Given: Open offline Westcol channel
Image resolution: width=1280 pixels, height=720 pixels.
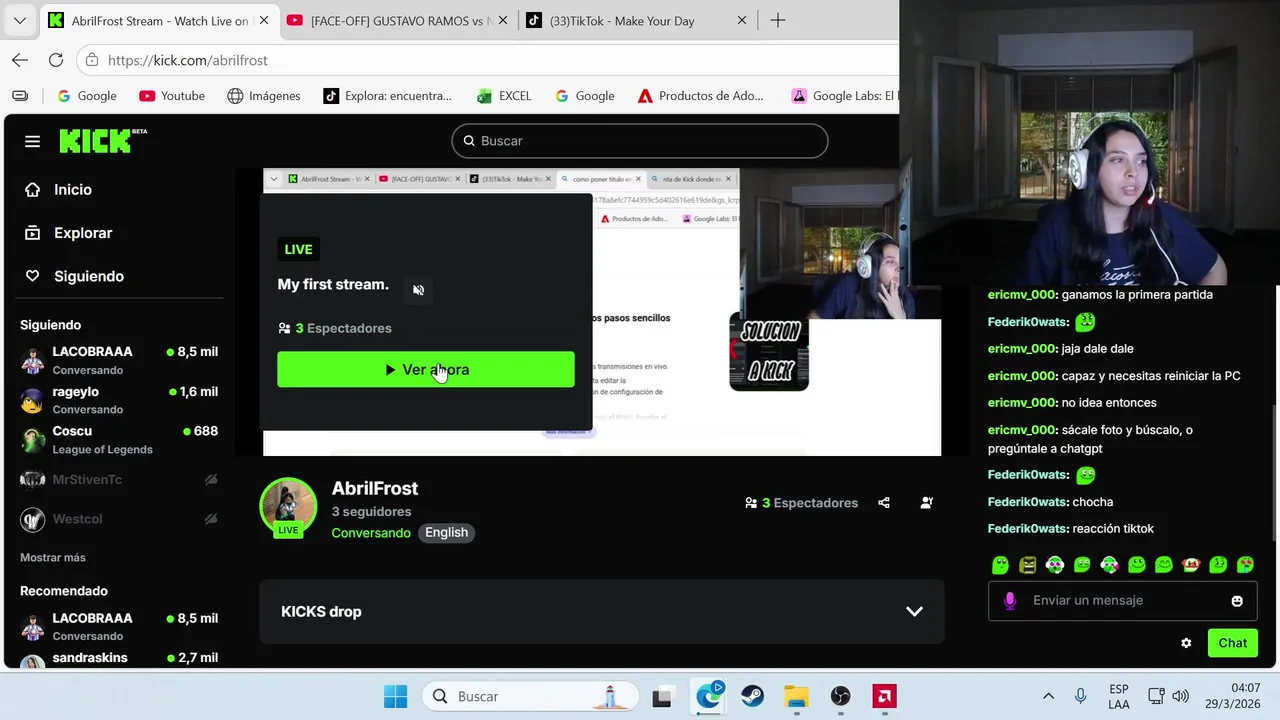Looking at the screenshot, I should coord(119,519).
